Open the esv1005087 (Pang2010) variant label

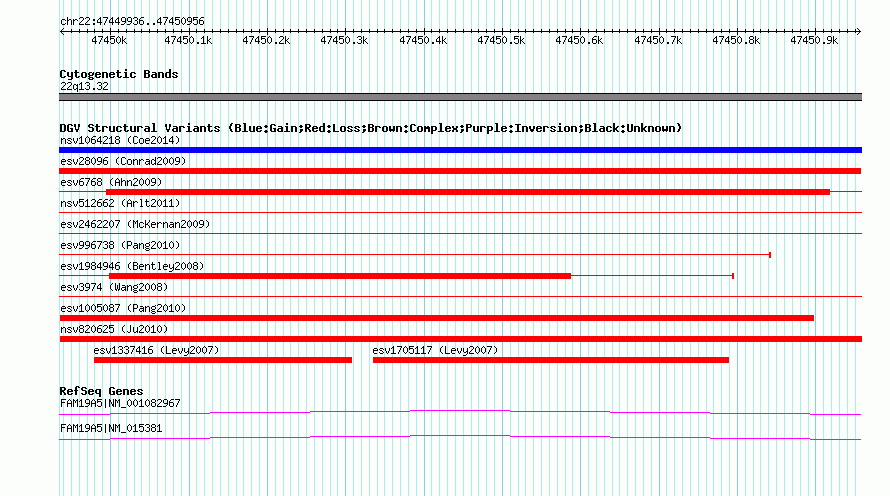(x=123, y=308)
